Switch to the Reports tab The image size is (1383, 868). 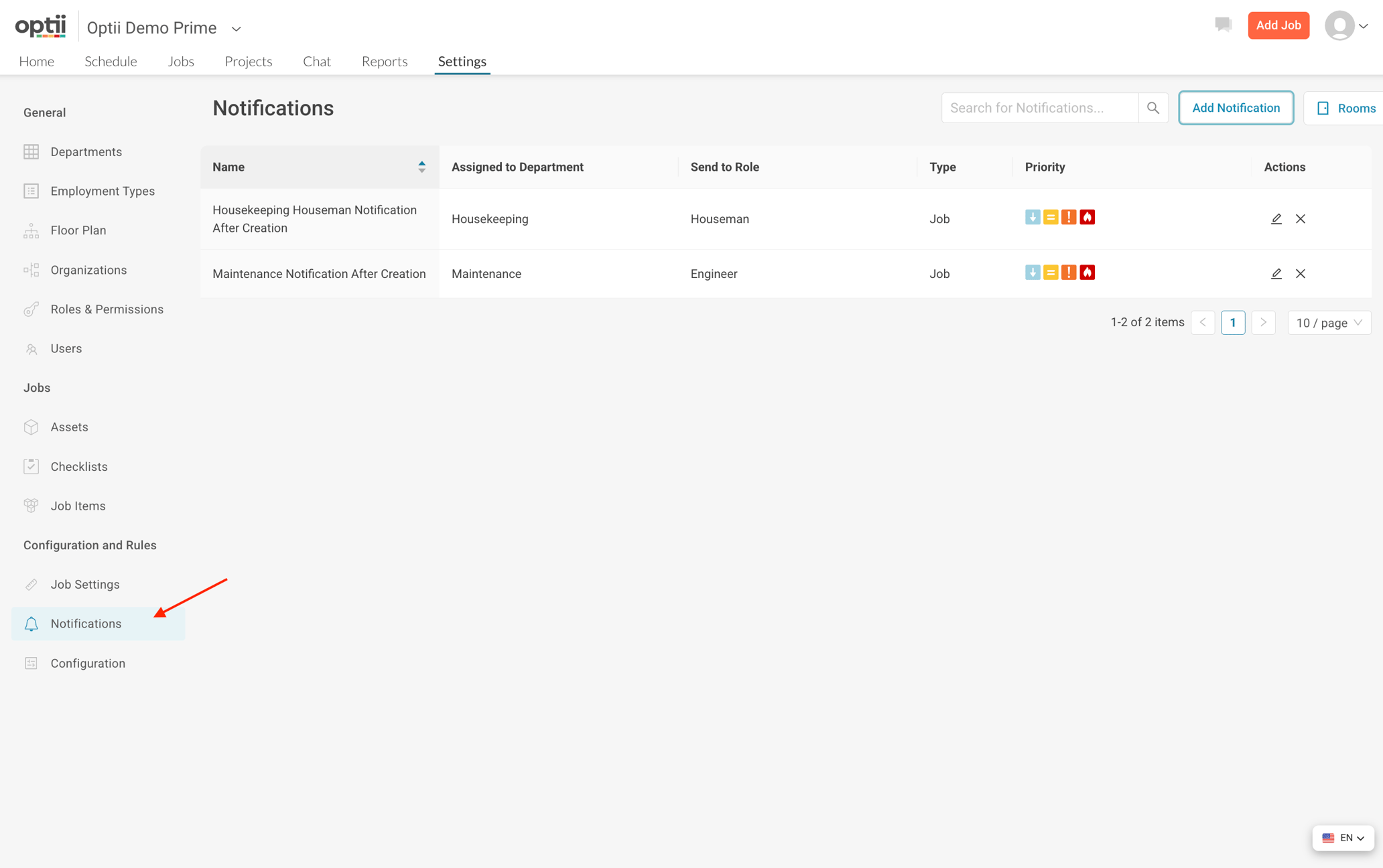point(385,62)
